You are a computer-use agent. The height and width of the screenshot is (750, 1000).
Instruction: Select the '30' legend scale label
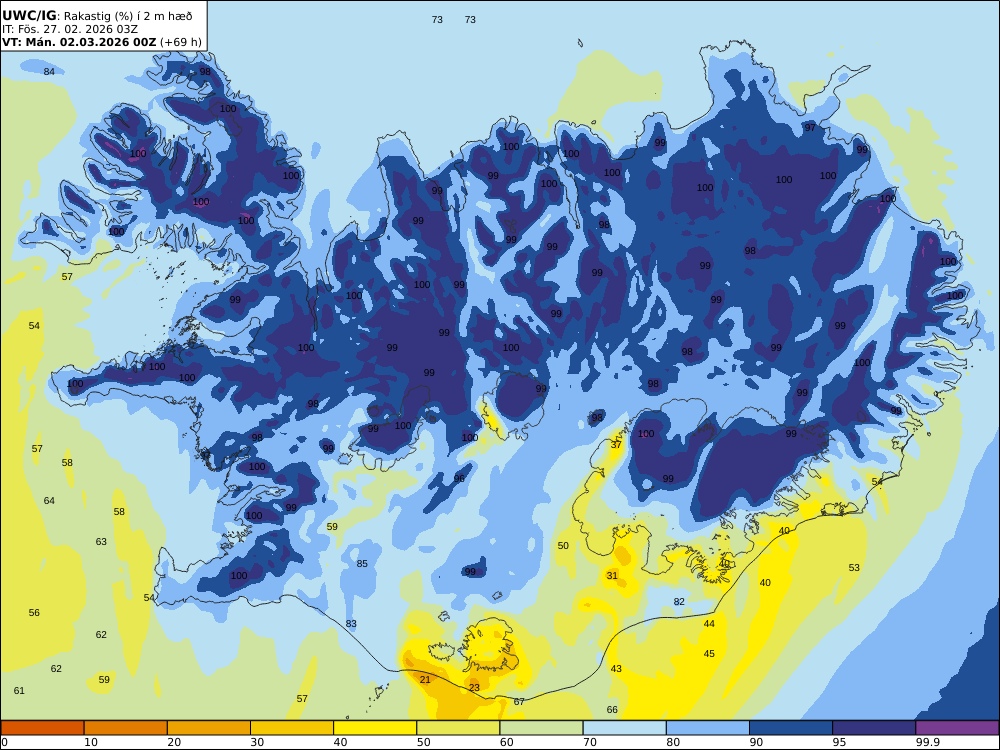click(257, 742)
